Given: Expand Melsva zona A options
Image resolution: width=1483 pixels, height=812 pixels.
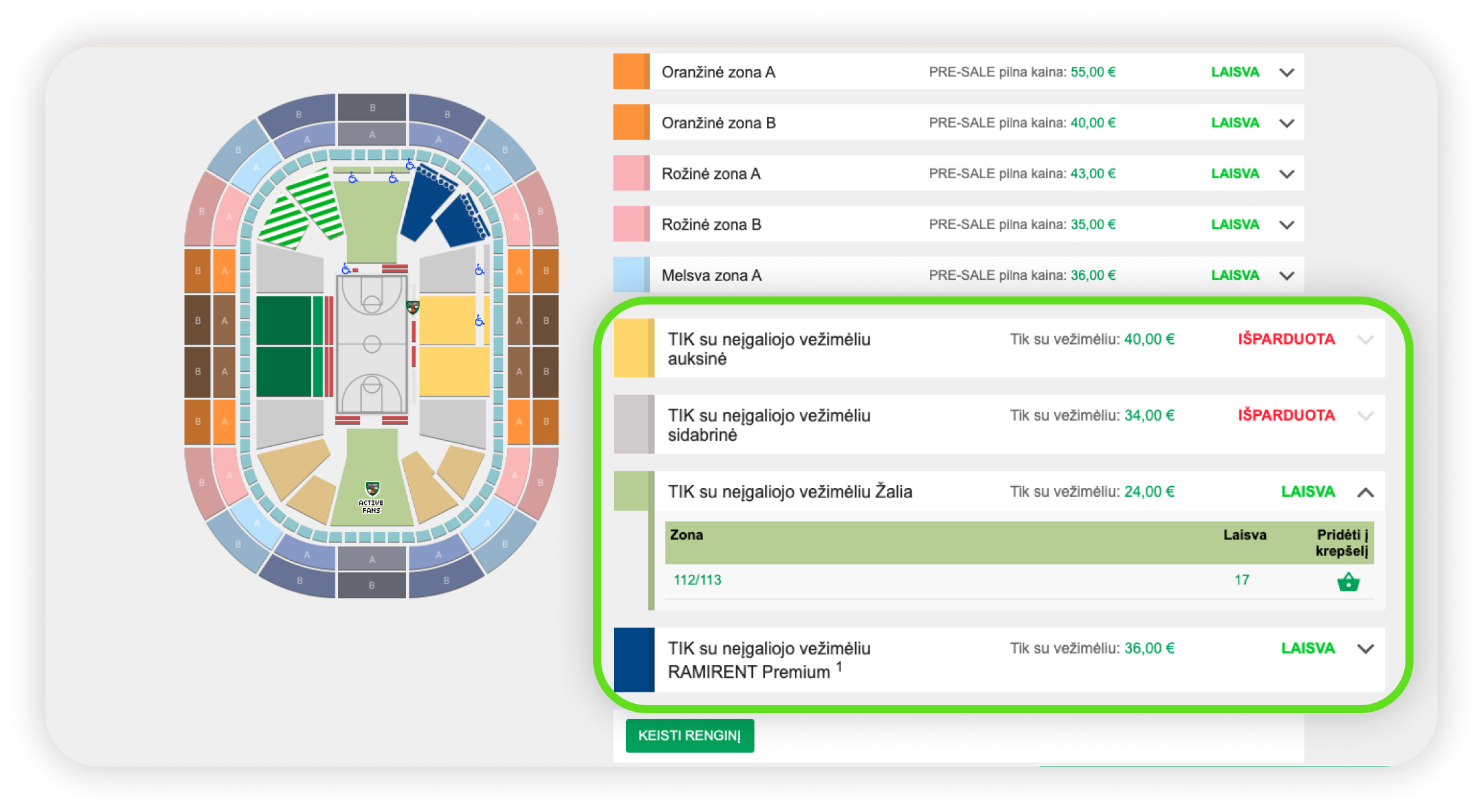Looking at the screenshot, I should tap(1287, 275).
